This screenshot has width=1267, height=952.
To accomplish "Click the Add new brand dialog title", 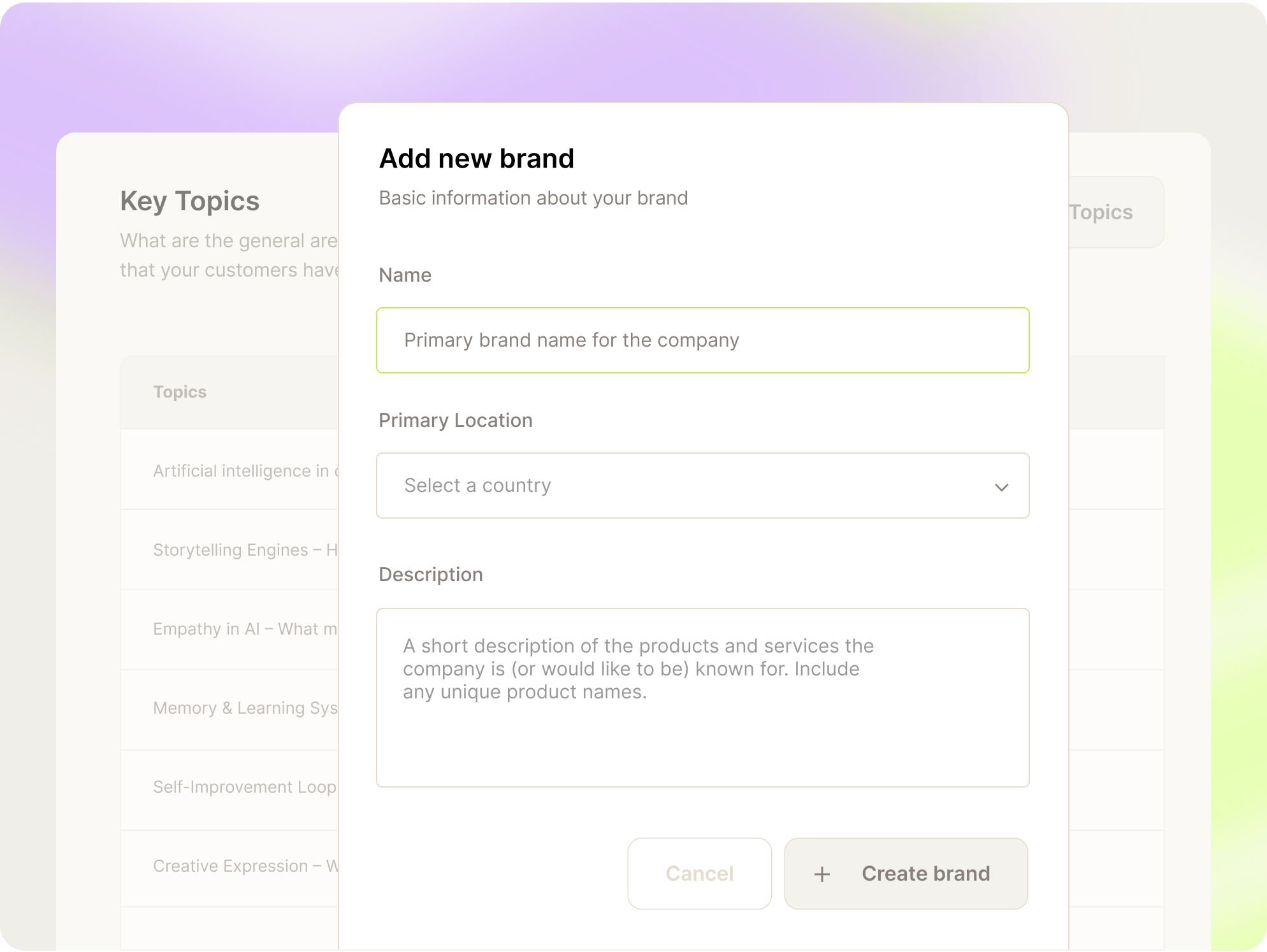I will (x=477, y=158).
